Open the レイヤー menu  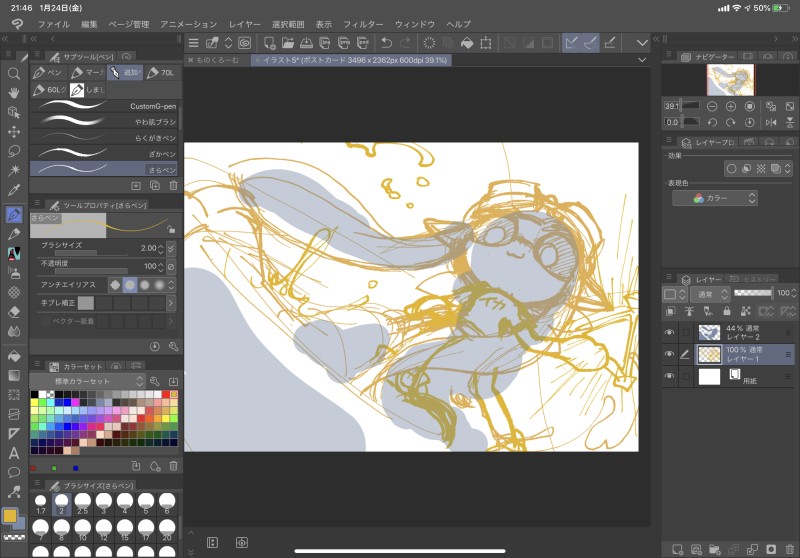tap(244, 24)
